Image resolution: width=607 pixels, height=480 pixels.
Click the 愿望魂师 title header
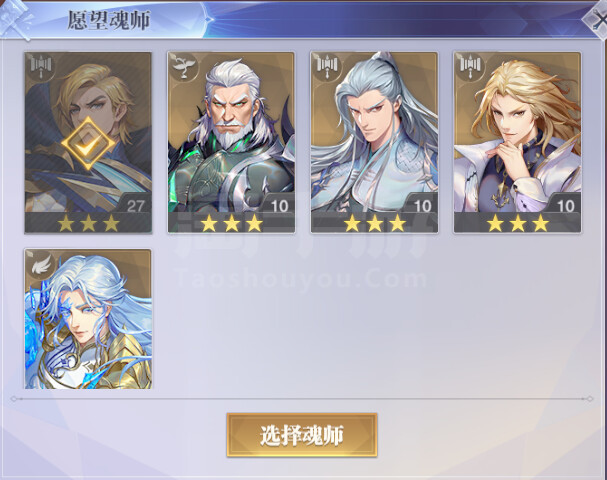pos(109,20)
